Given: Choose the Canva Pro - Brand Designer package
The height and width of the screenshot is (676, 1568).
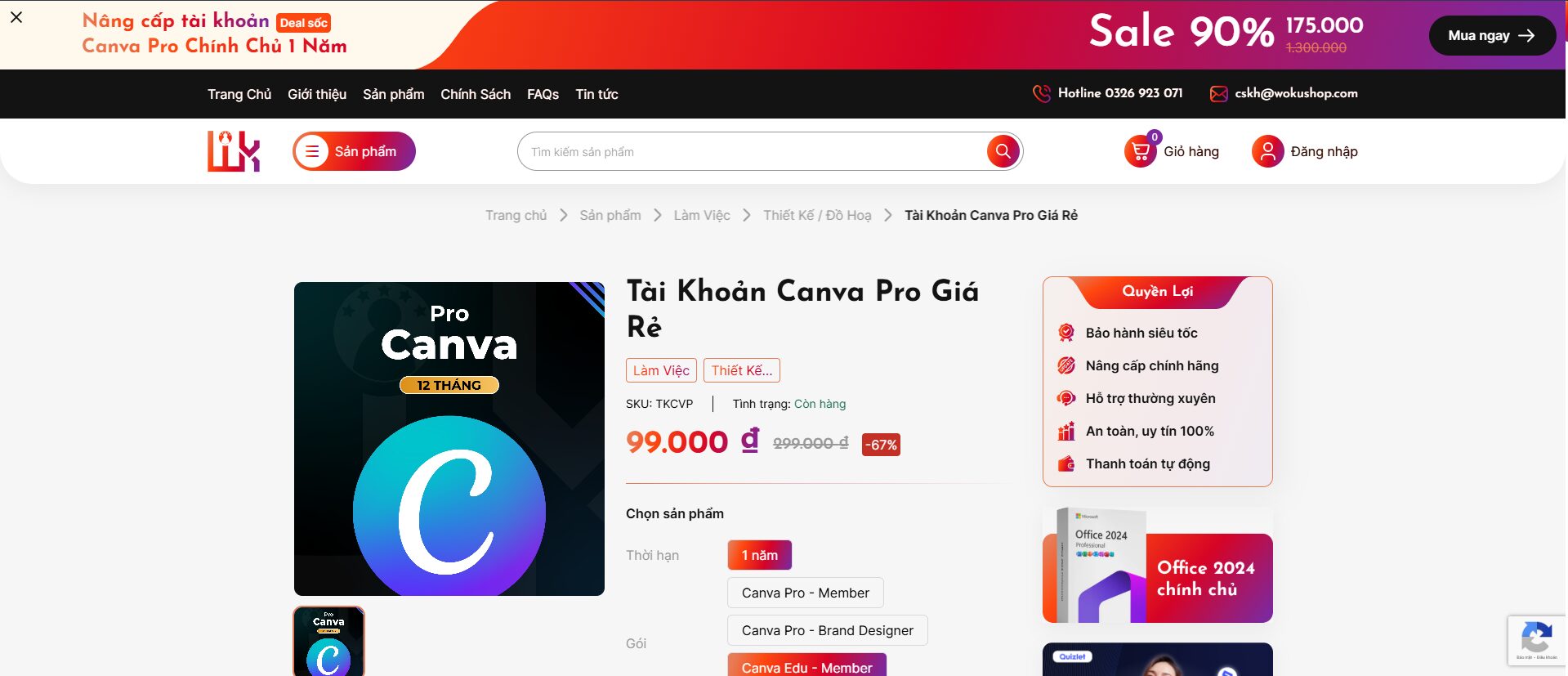Looking at the screenshot, I should [x=828, y=630].
